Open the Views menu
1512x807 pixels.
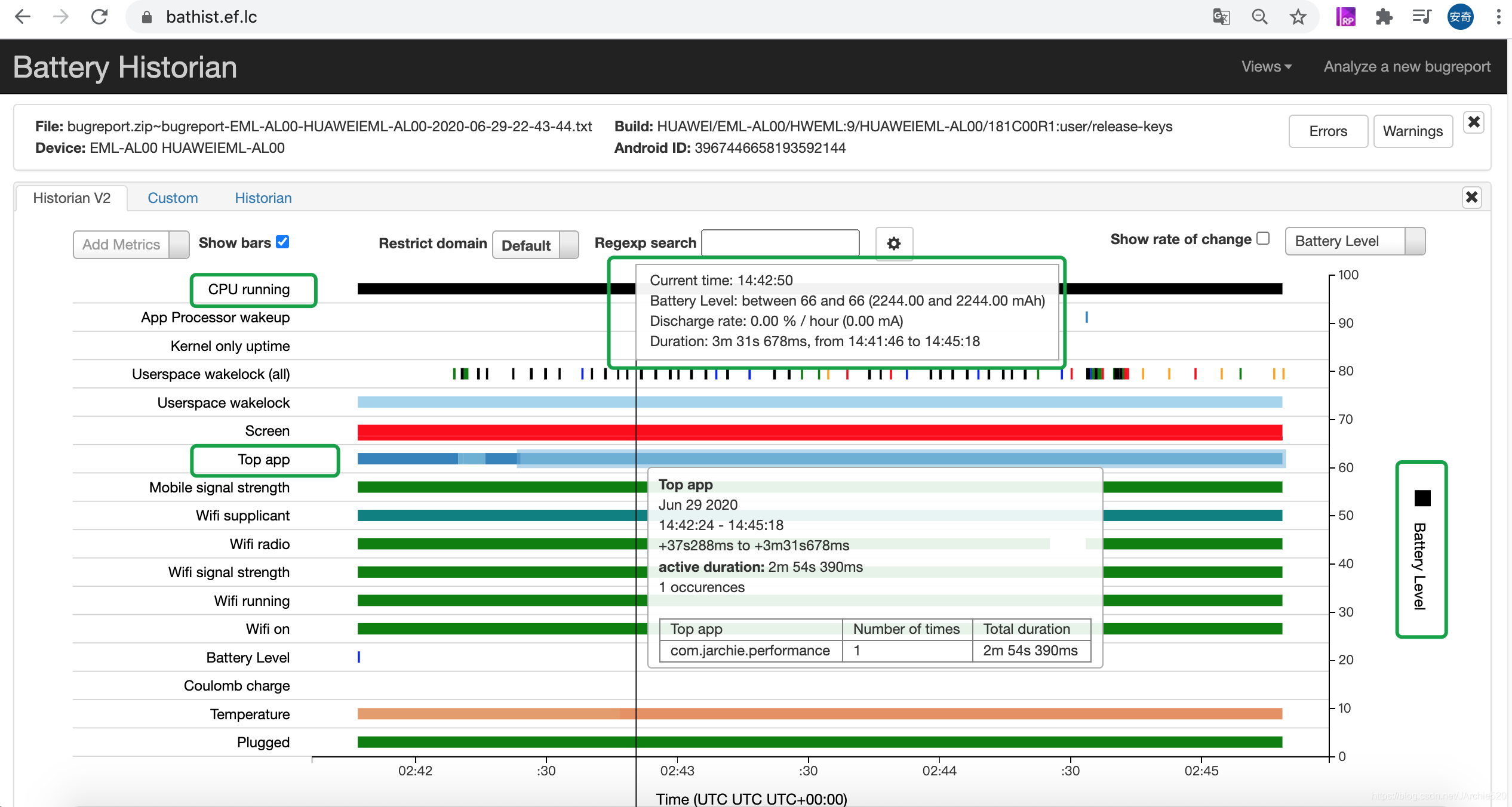[1266, 67]
